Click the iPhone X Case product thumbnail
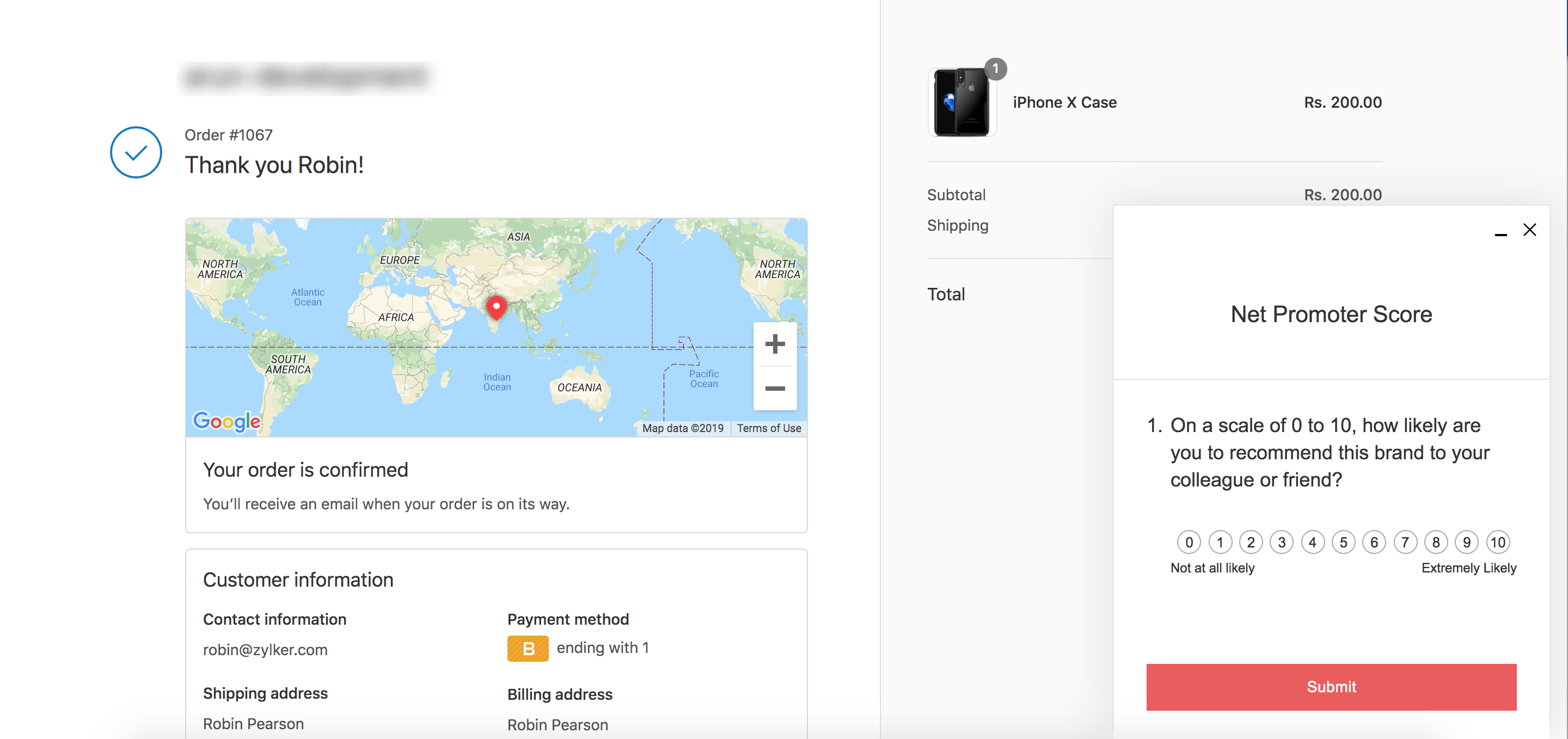Image resolution: width=1568 pixels, height=739 pixels. pyautogui.click(x=961, y=102)
